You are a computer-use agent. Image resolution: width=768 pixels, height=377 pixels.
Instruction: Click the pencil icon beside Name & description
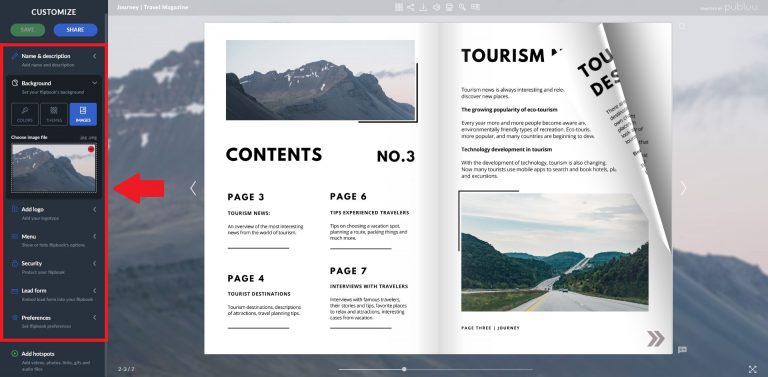coord(15,56)
